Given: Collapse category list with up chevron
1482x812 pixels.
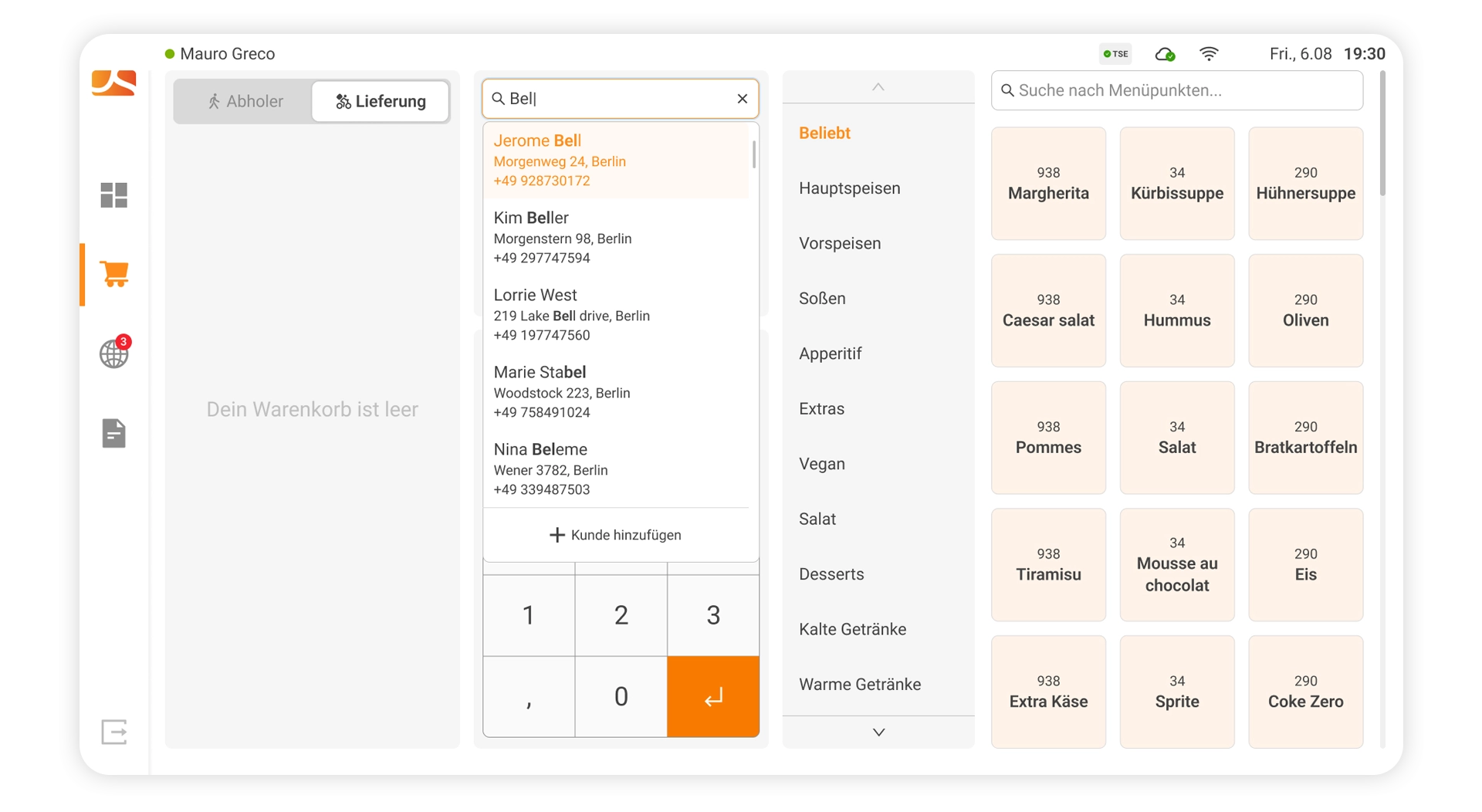Looking at the screenshot, I should click(878, 87).
